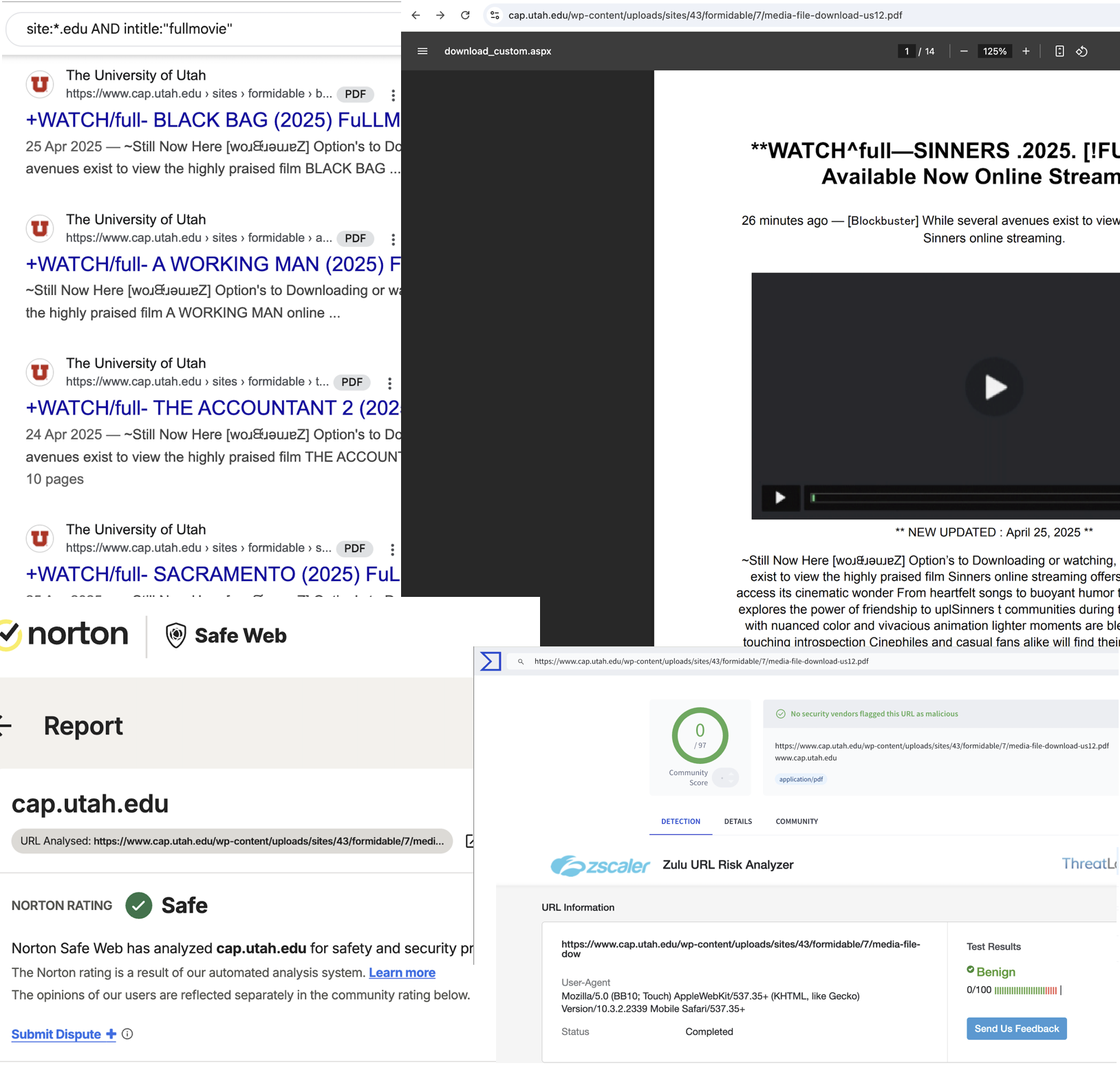Click University of Utah logo beside SACRAMENTO result
The height and width of the screenshot is (1070, 1120).
pos(40,538)
